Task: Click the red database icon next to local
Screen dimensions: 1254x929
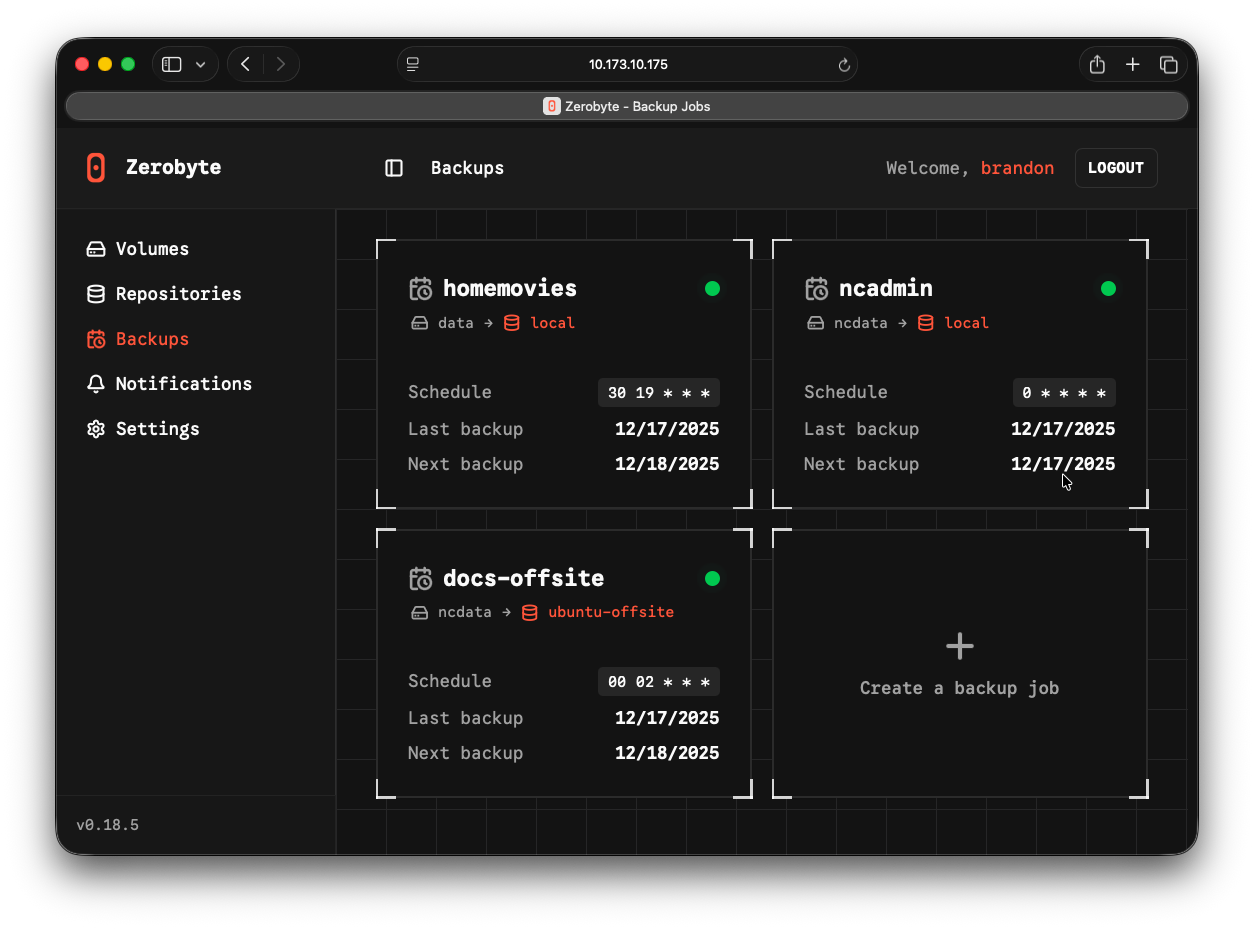Action: click(510, 323)
